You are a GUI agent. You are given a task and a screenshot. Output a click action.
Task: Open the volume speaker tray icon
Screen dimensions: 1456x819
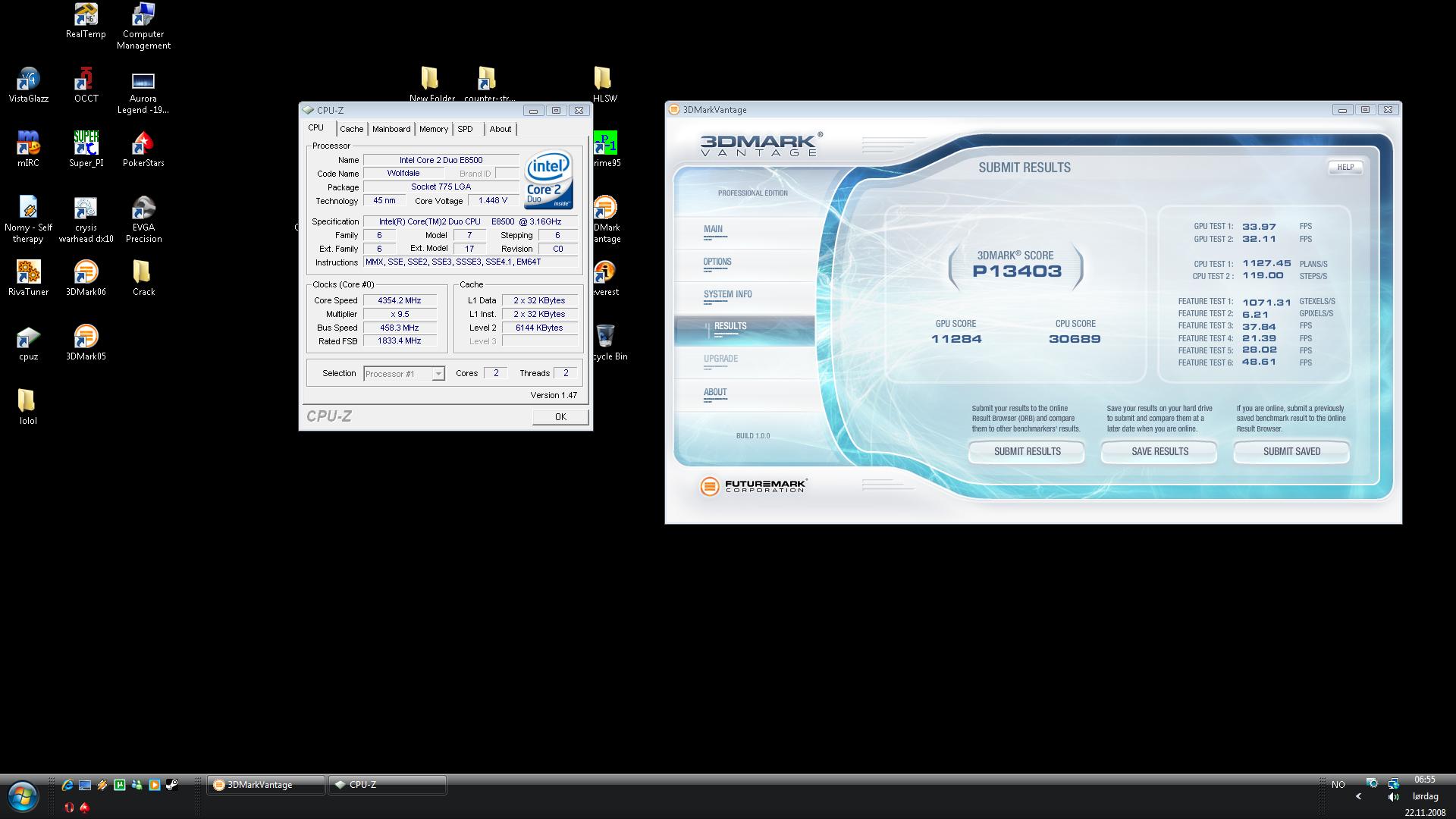(x=1393, y=797)
